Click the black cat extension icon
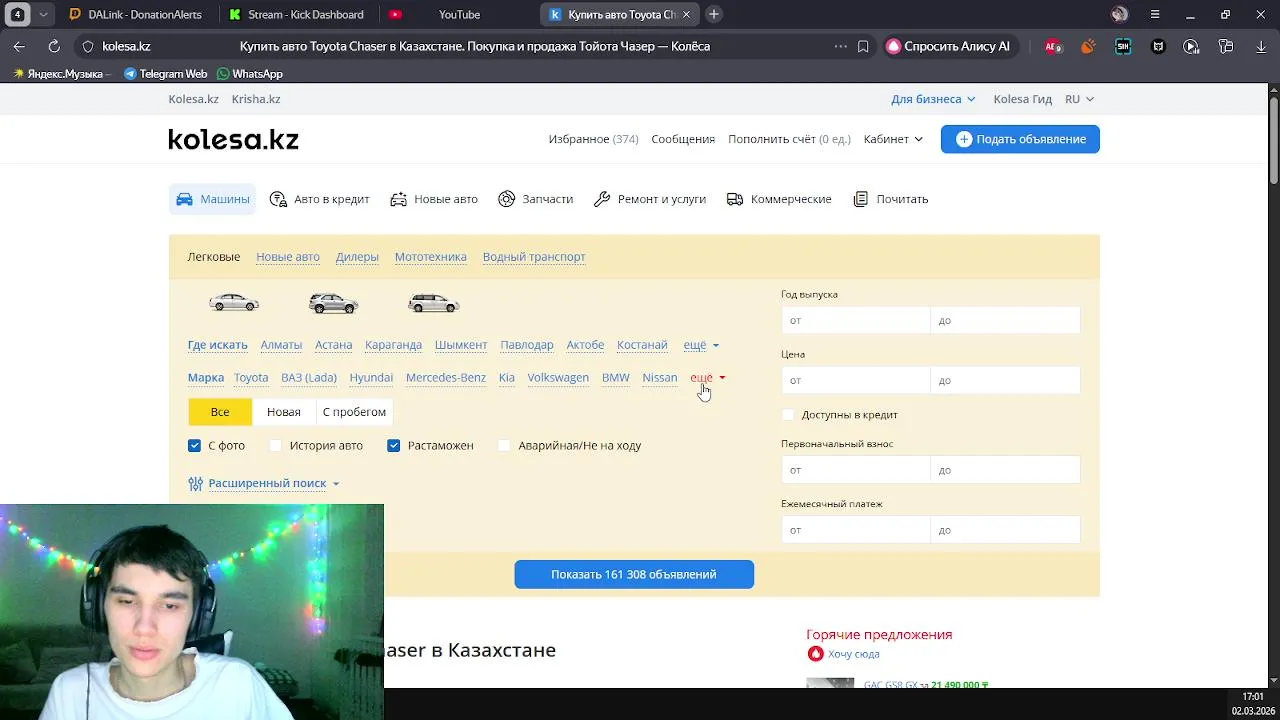 coord(1158,46)
